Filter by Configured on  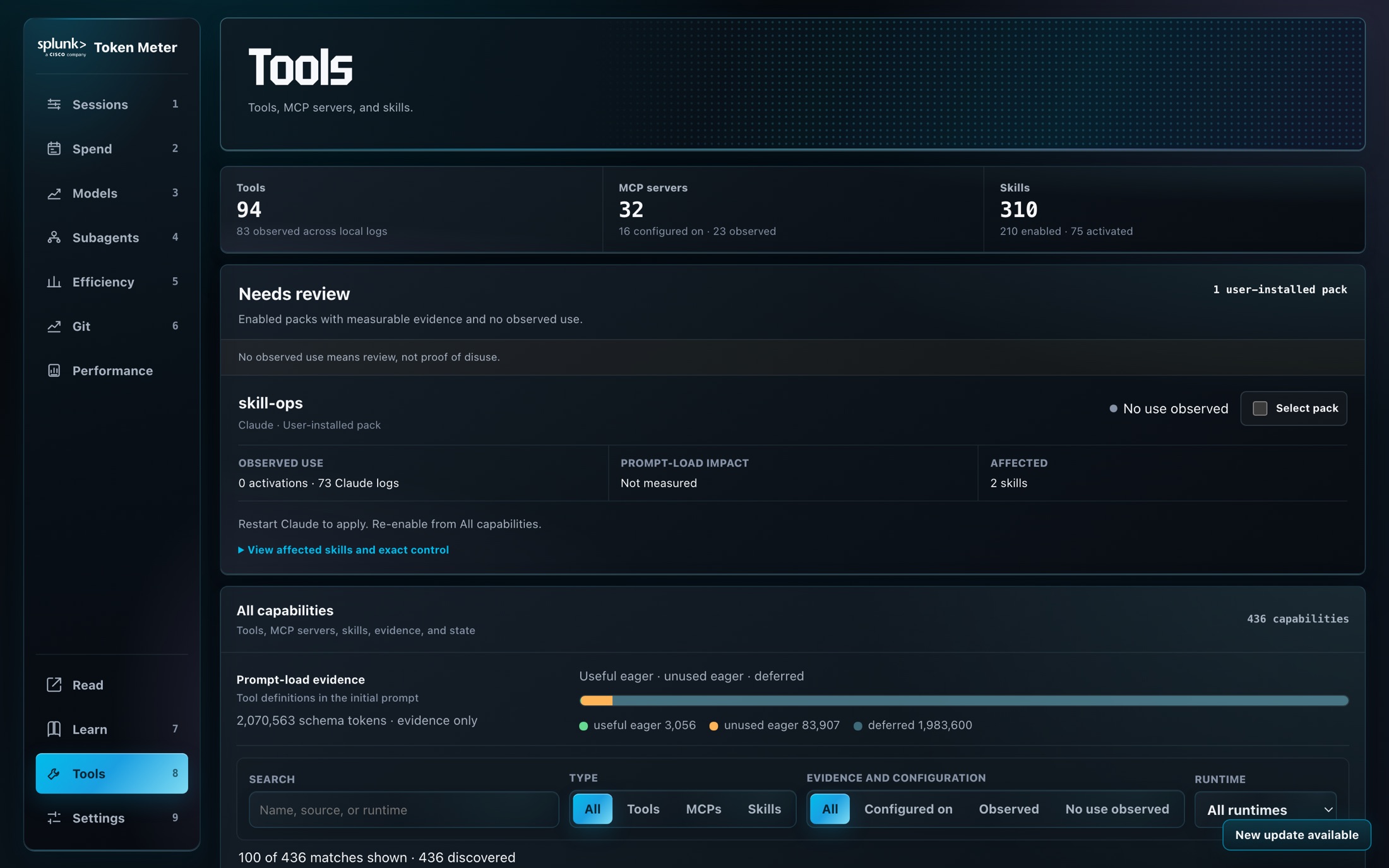point(908,809)
